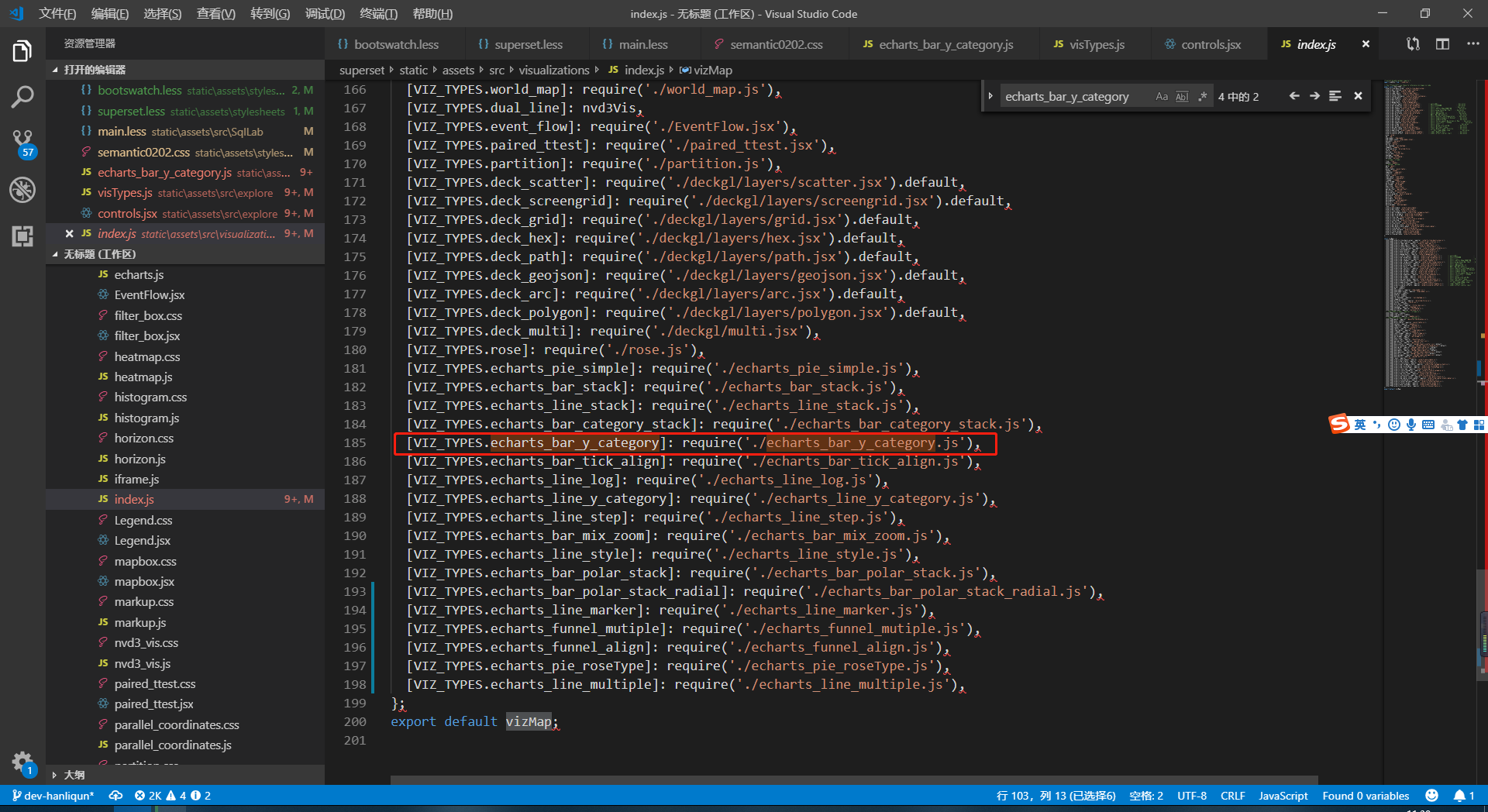Change indentation via 空格: 2 in status bar
Screen dimensions: 1488x812
[x=1146, y=796]
